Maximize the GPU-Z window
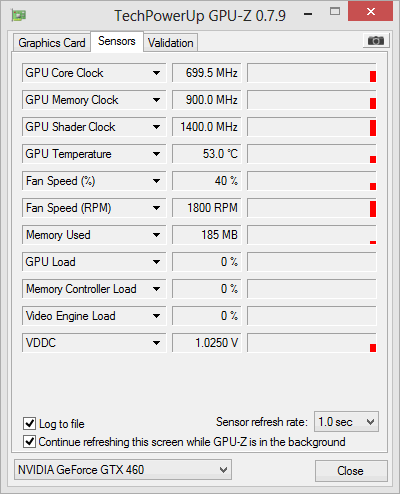This screenshot has height=494, width=400. tap(335, 12)
